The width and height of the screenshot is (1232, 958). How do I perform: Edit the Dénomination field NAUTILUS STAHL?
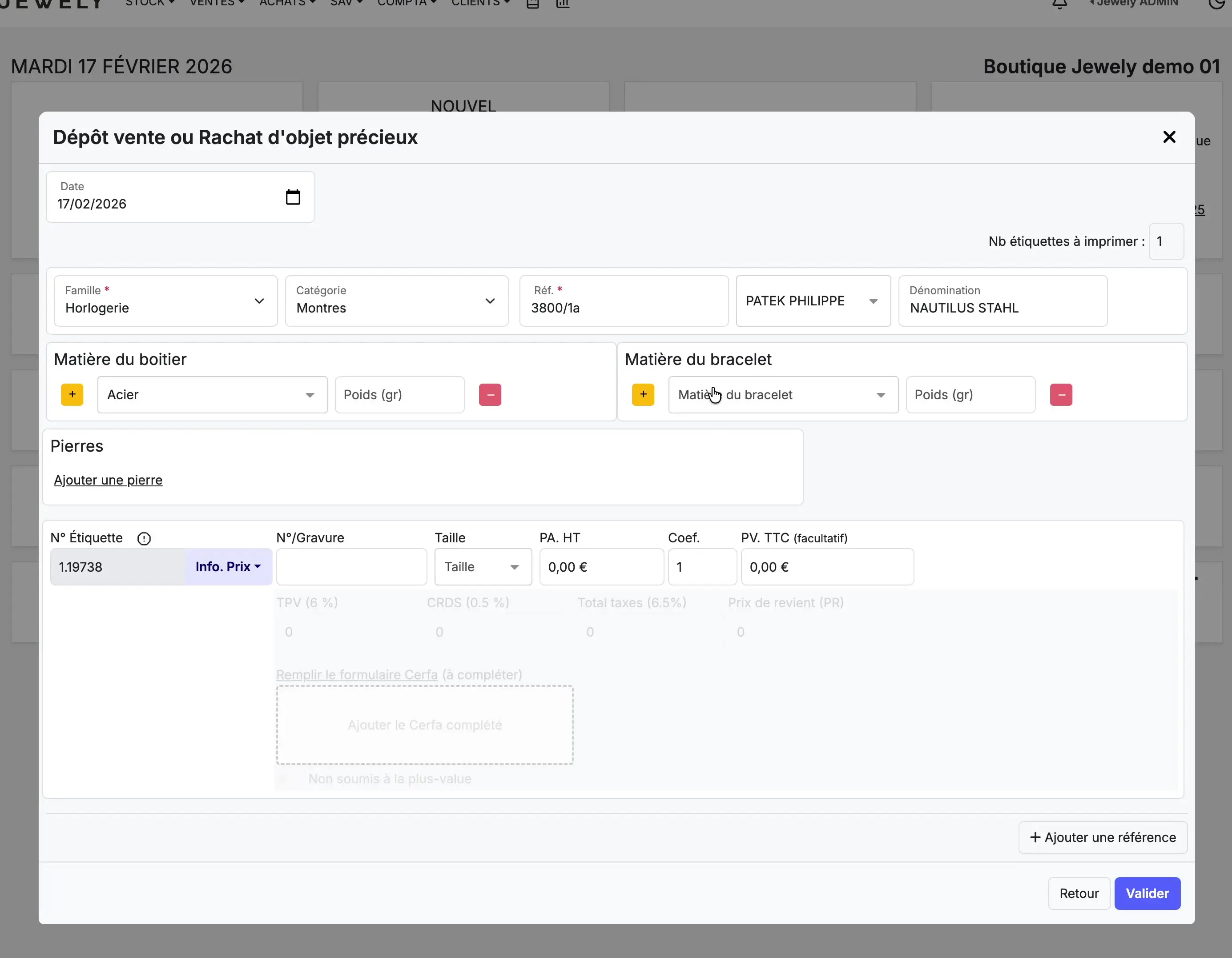tap(1003, 301)
